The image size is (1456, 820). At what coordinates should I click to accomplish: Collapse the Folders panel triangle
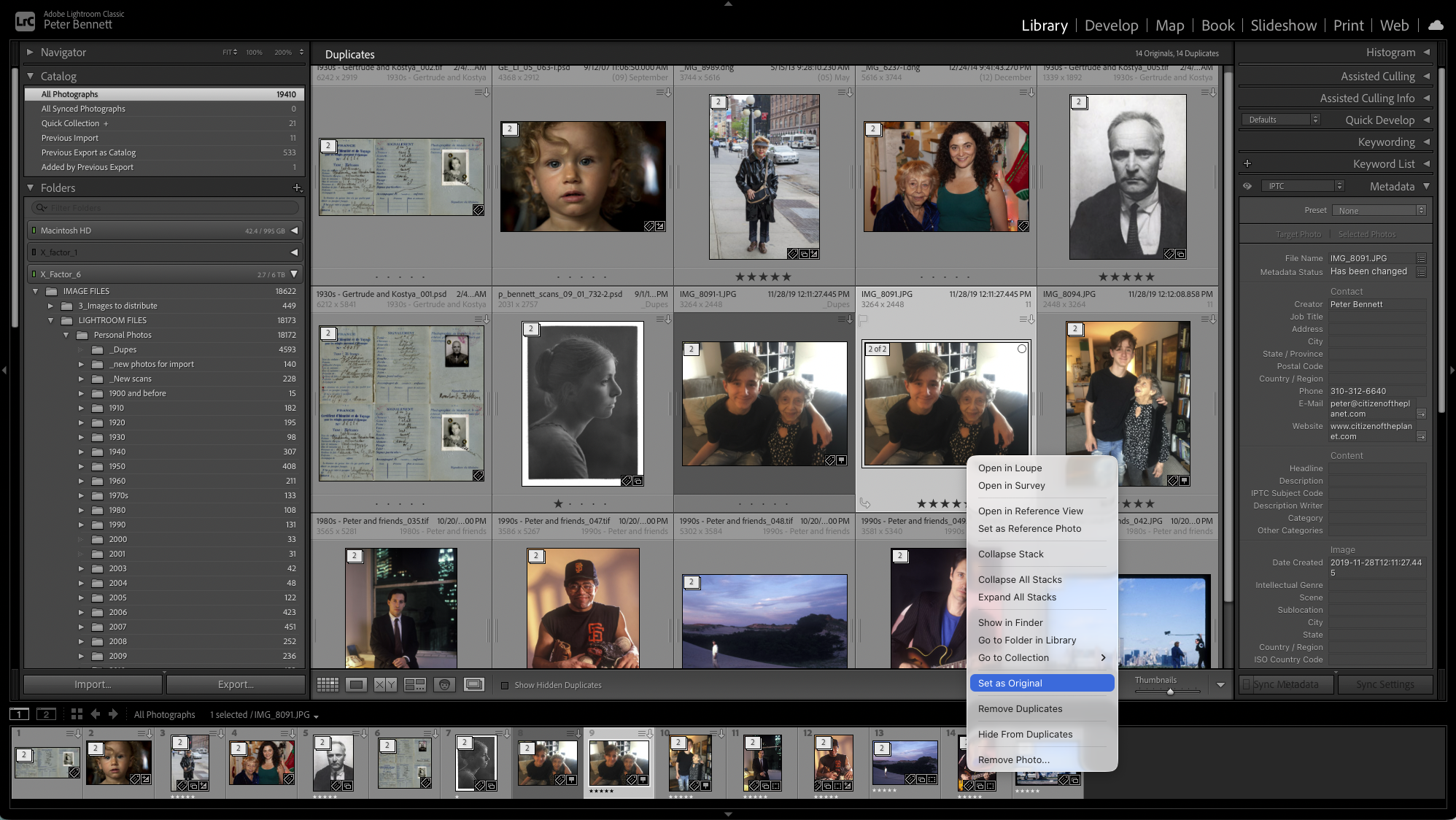[30, 187]
